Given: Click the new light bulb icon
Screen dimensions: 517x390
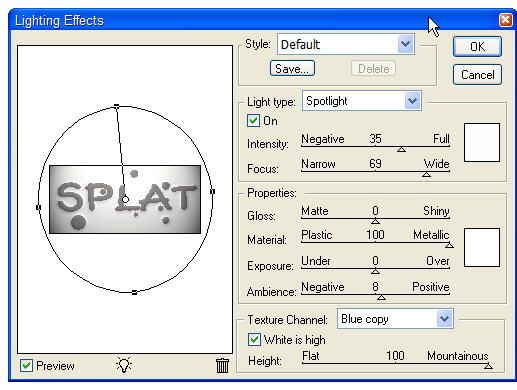Looking at the screenshot, I should 124,365.
